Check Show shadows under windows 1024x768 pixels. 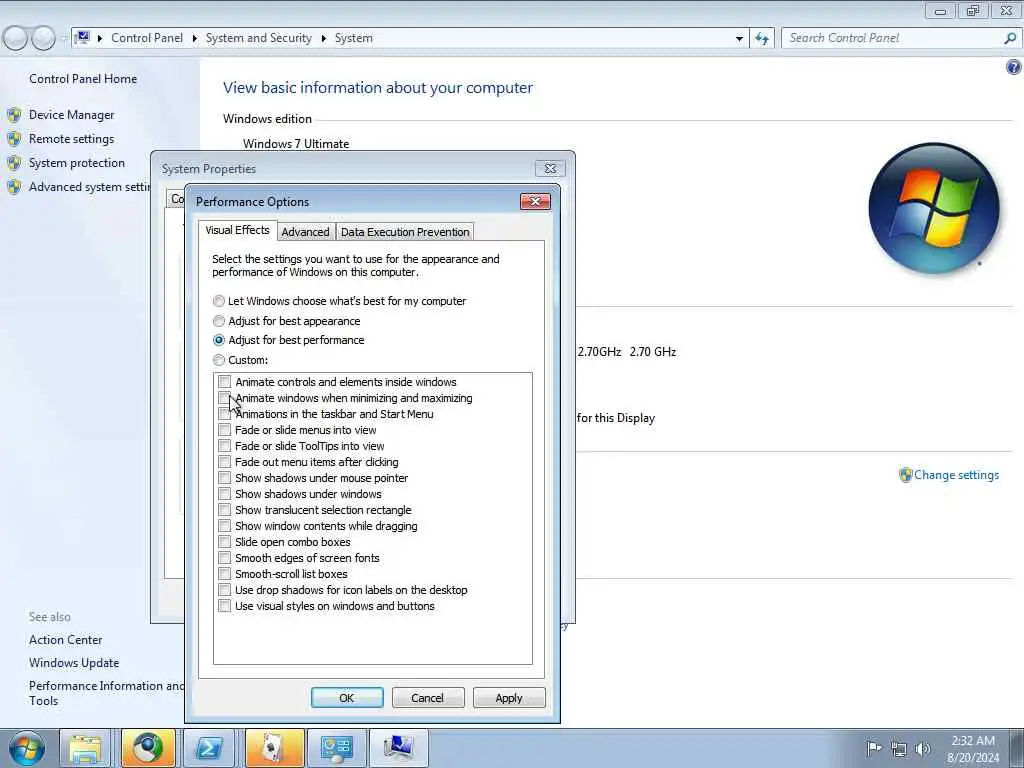click(225, 494)
